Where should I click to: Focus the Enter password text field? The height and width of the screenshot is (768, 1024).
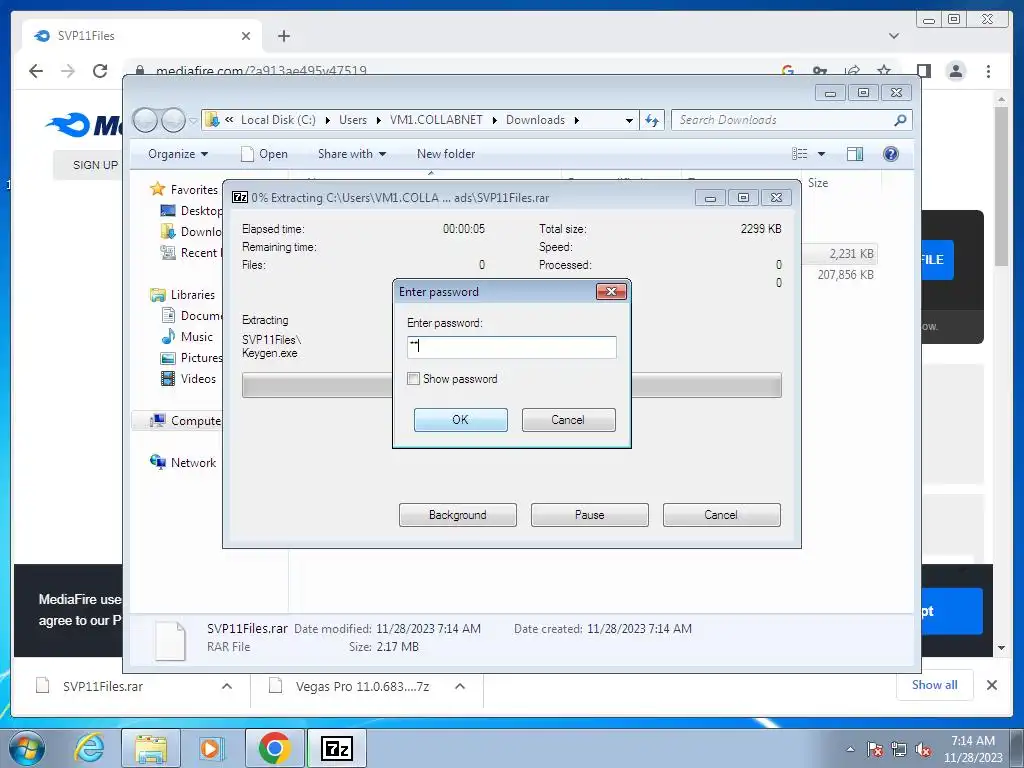[x=511, y=347]
